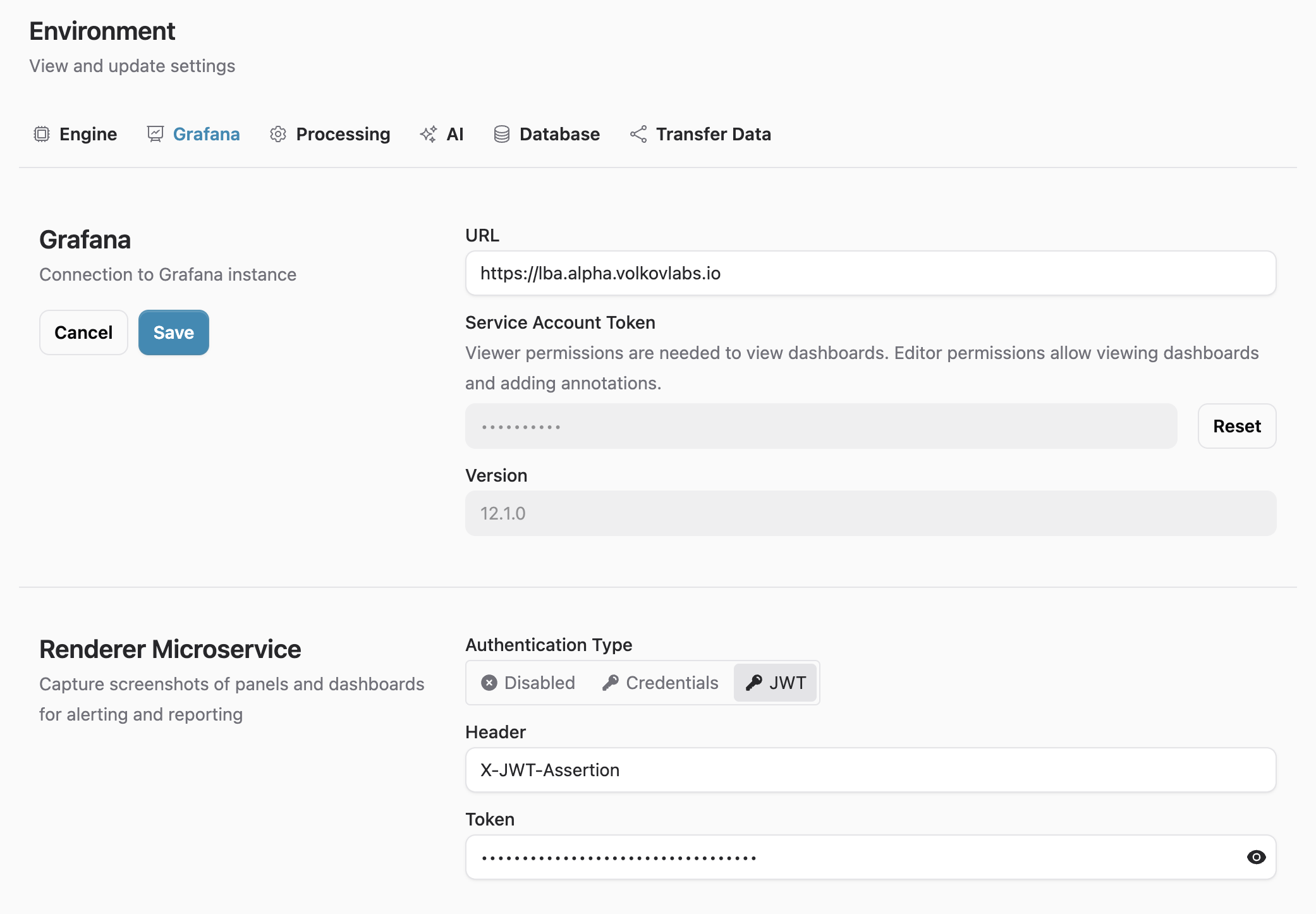Click the AI sparkles icon
1316x914 pixels.
click(429, 134)
